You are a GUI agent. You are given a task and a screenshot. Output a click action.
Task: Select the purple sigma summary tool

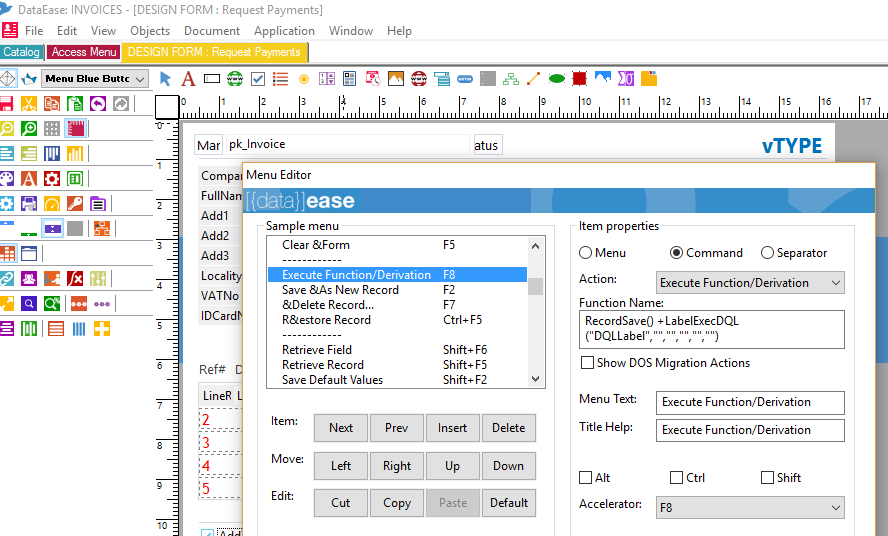point(626,79)
